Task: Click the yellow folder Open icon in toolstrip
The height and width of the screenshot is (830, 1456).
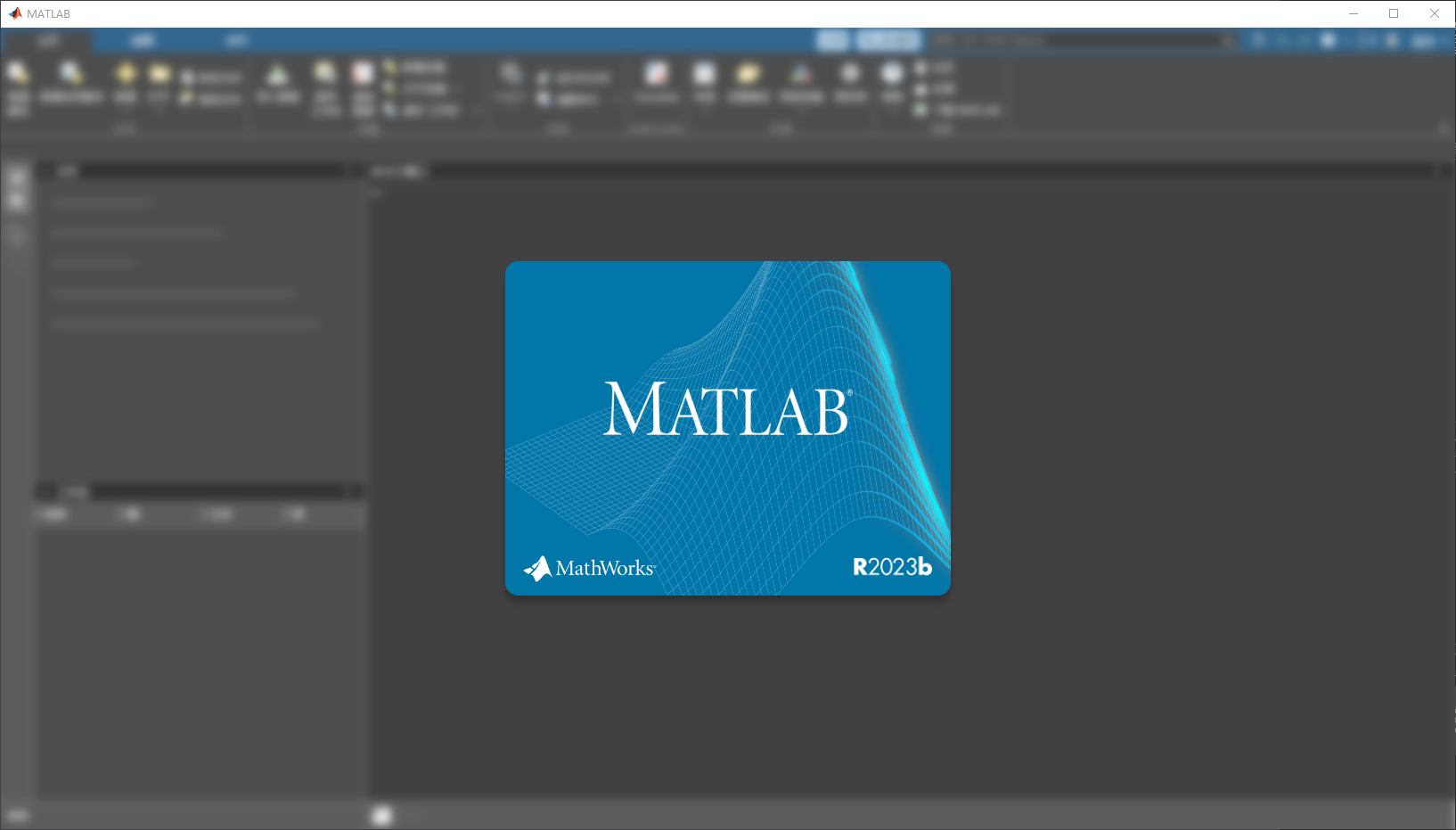Action: click(x=160, y=73)
